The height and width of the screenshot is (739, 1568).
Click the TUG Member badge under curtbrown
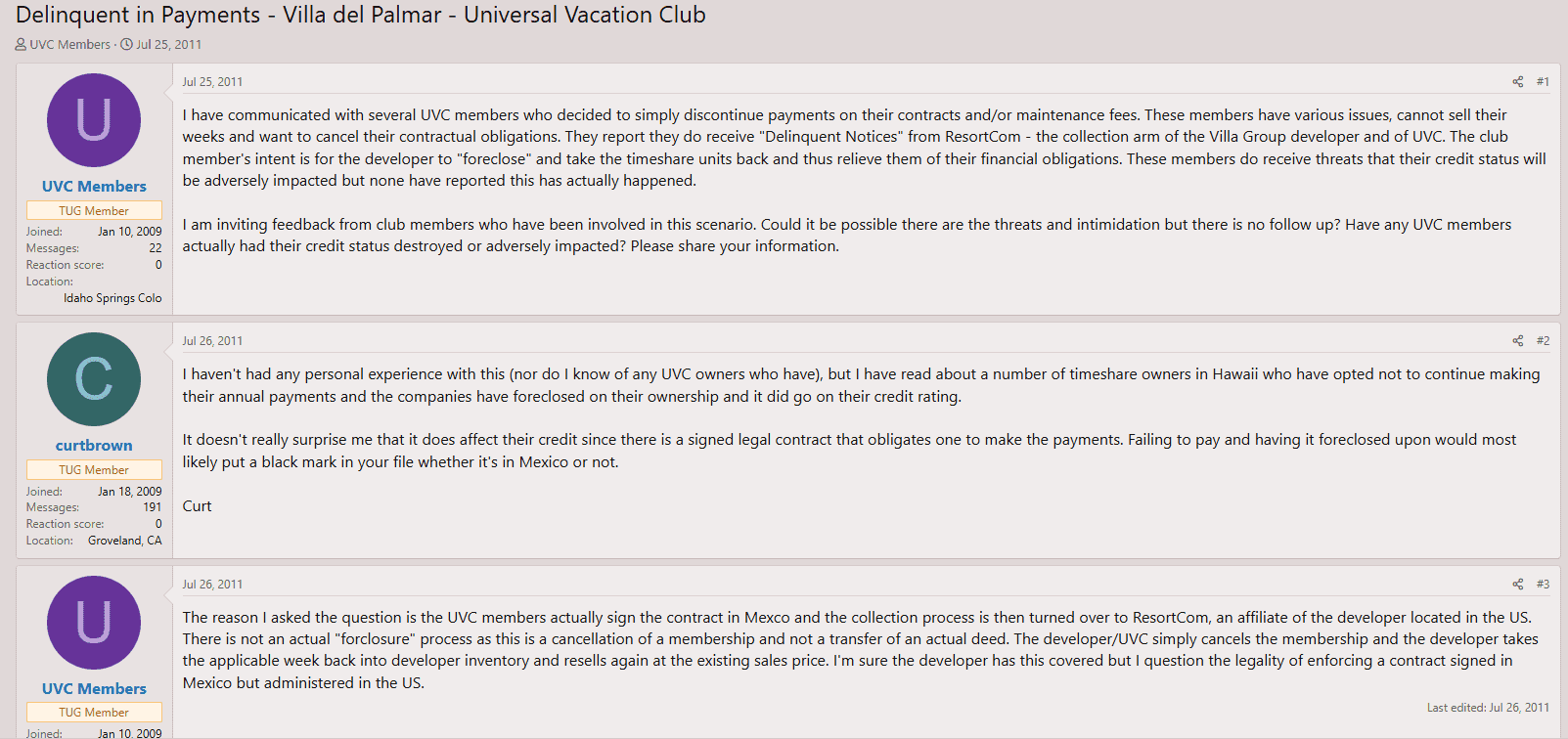(x=94, y=470)
